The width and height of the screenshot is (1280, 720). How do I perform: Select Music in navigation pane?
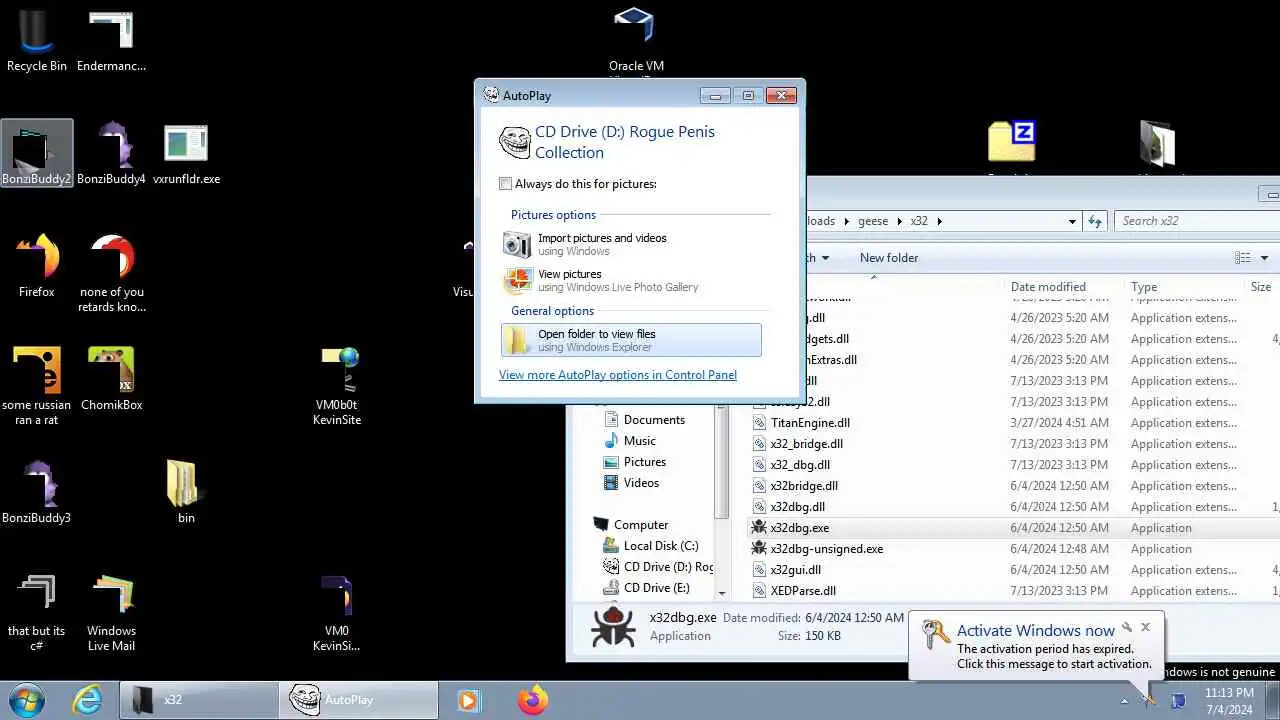pyautogui.click(x=630, y=441)
